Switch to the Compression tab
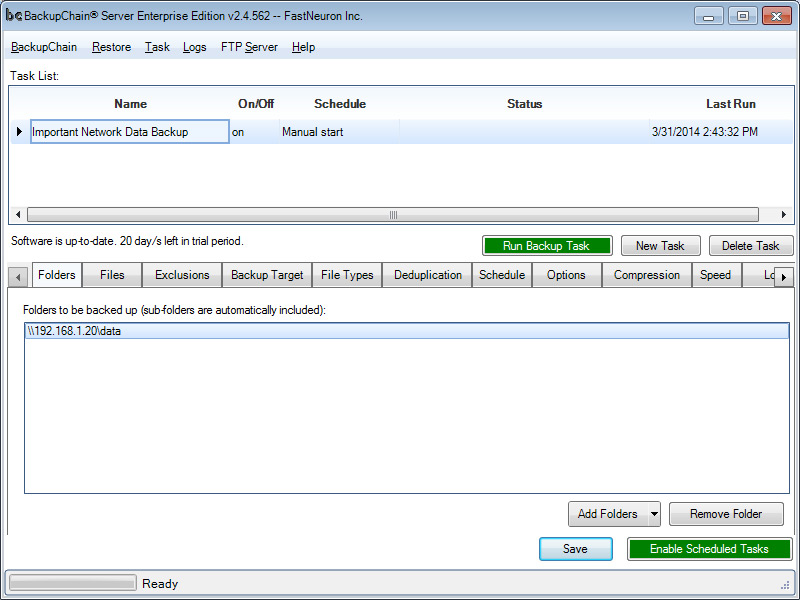The height and width of the screenshot is (600, 800). tap(646, 275)
